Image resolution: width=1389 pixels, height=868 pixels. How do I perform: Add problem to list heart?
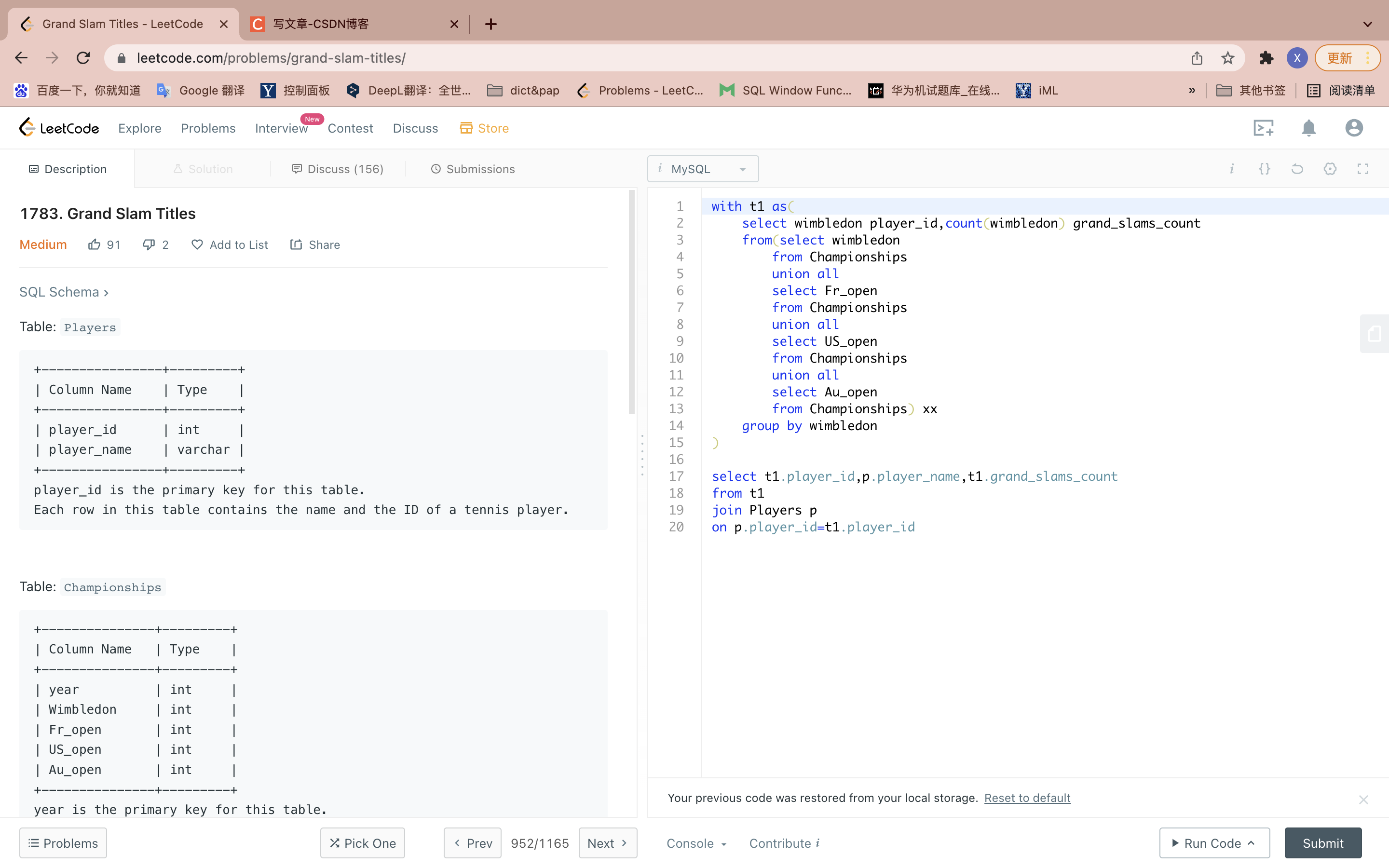[x=197, y=244]
